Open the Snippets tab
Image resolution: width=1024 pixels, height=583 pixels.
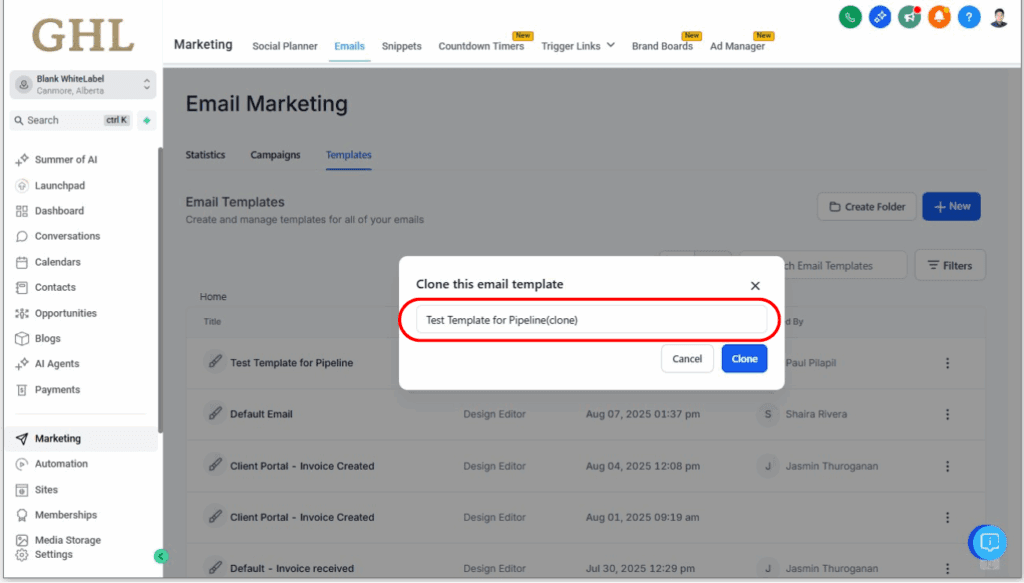pos(402,46)
